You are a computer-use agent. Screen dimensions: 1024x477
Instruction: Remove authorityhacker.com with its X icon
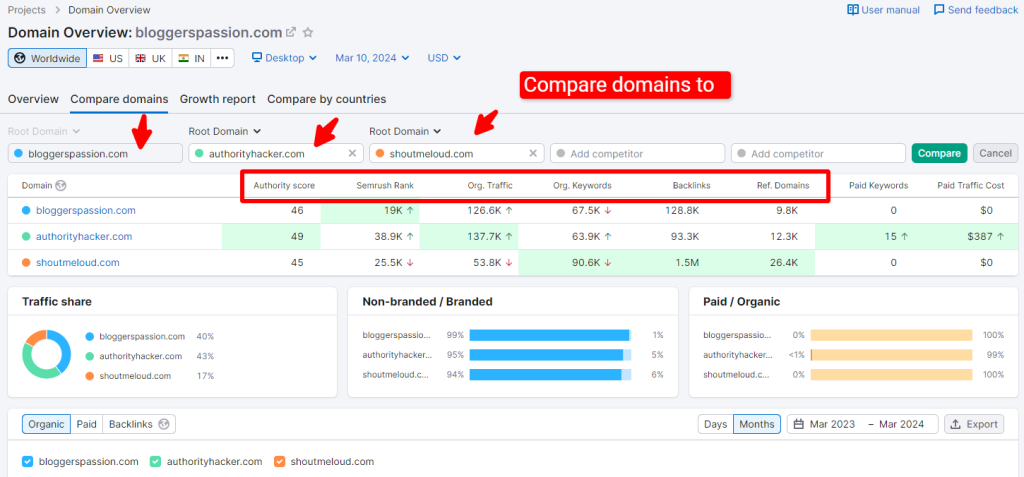pos(352,154)
